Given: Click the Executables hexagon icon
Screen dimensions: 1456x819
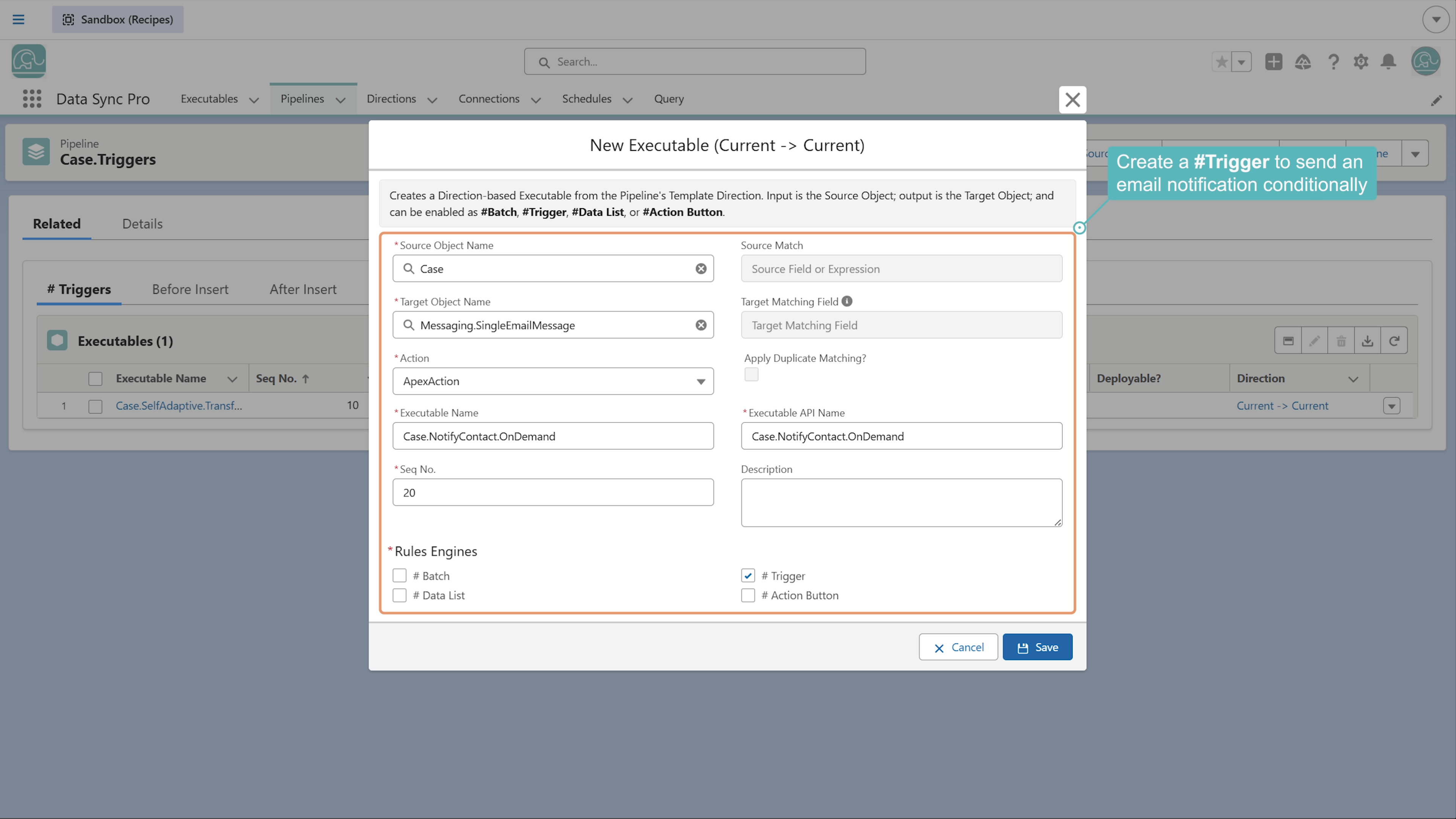Looking at the screenshot, I should pos(57,340).
